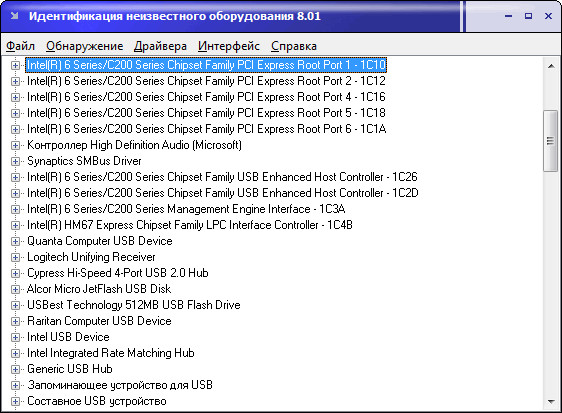Screen dimensions: 562x413
Task: Select USBest Technology 512MB USB Flash Drive row
Action: pos(134,305)
